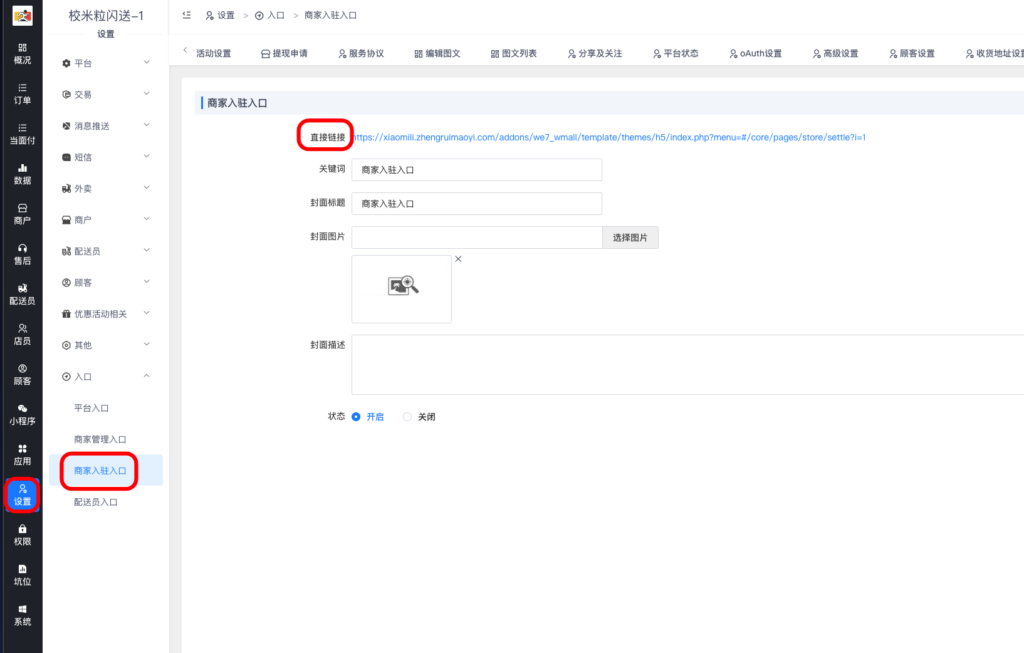Open the 数据 data panel icon
This screenshot has width=1024, height=653.
point(21,176)
